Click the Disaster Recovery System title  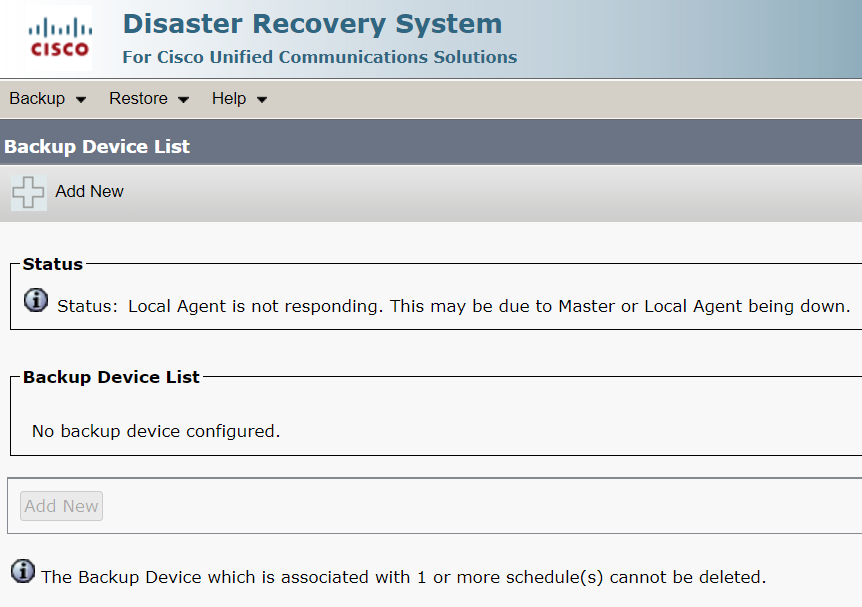coord(313,23)
